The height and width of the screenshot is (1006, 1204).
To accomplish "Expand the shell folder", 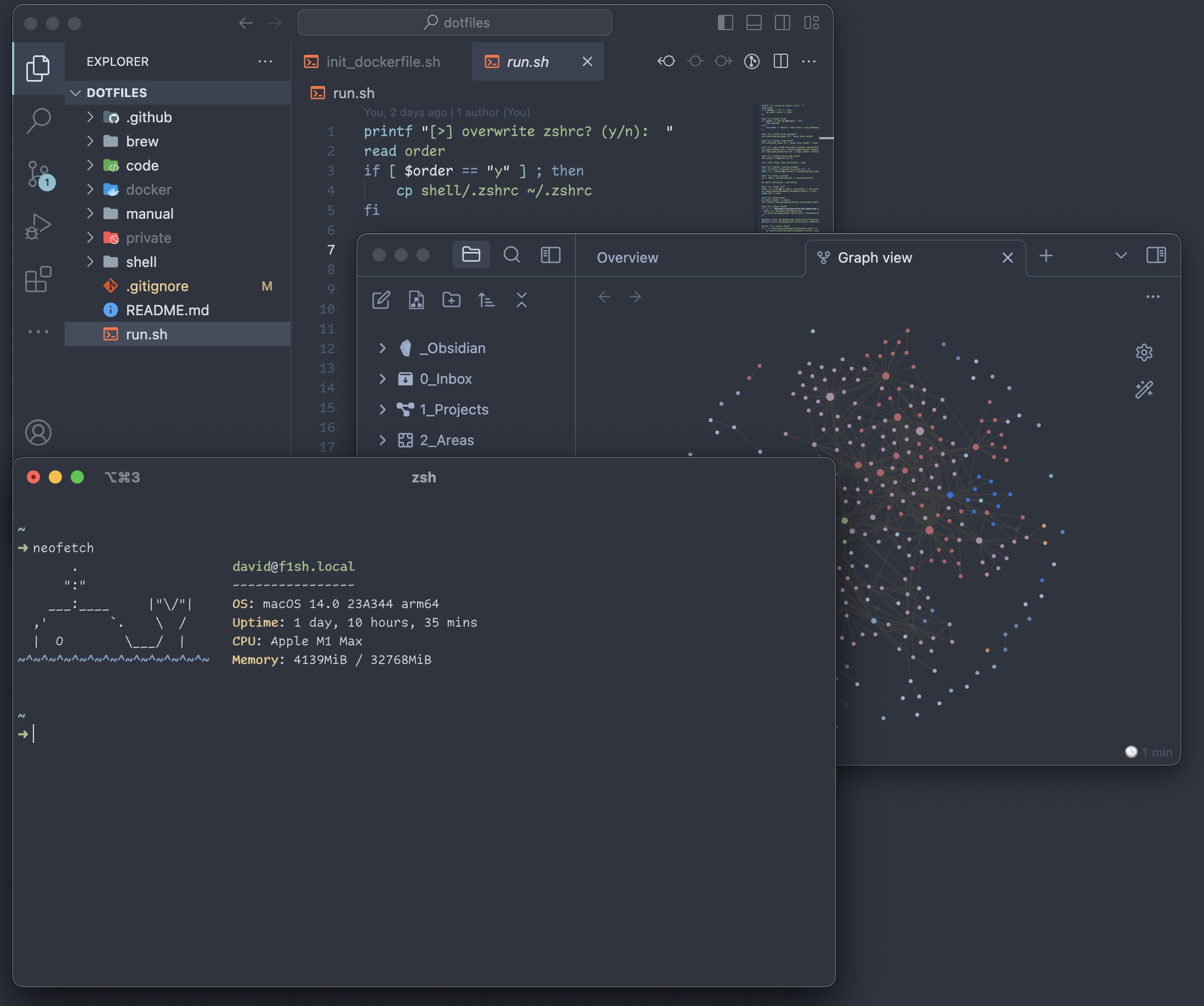I will tap(141, 262).
